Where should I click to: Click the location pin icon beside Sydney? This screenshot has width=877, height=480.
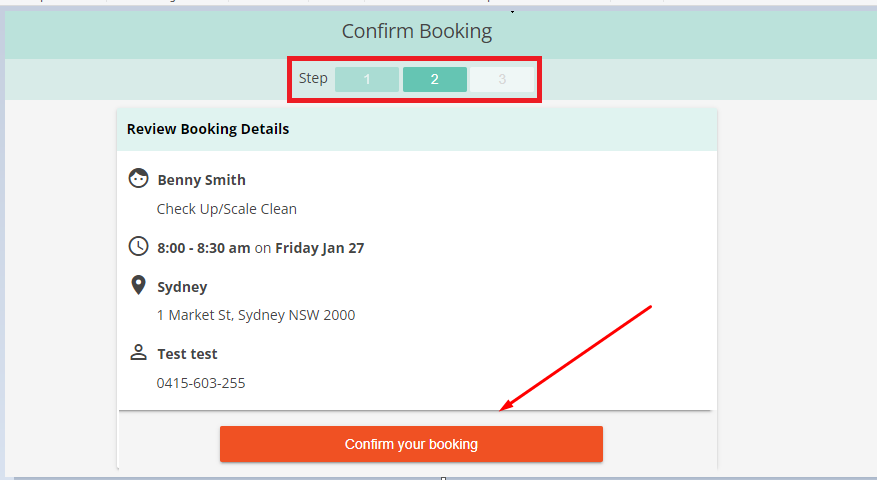click(x=138, y=285)
